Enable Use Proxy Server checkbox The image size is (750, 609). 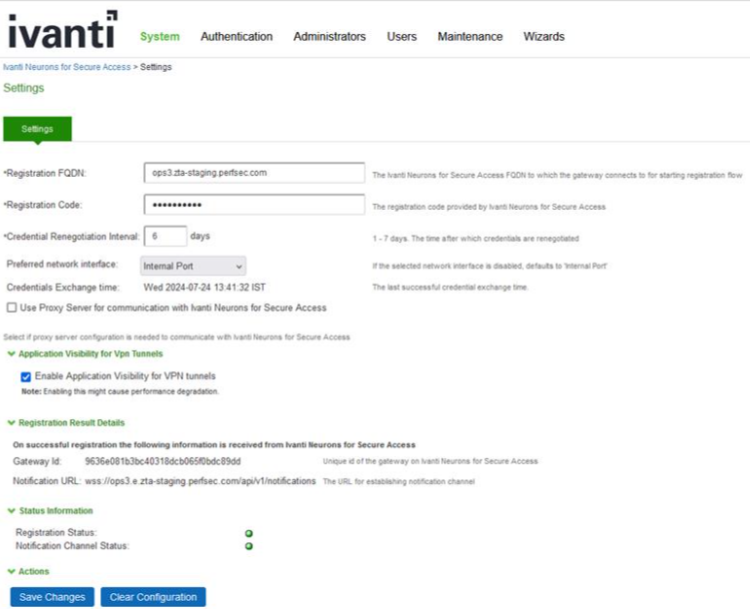(x=12, y=308)
